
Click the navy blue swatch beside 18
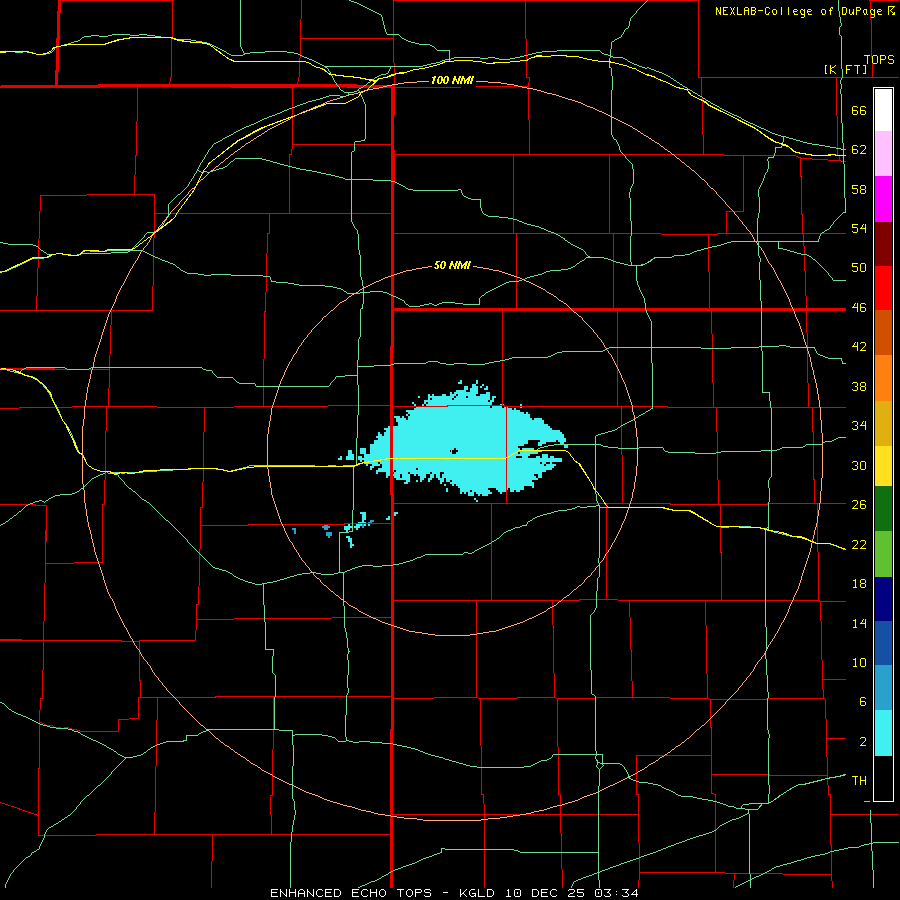point(883,599)
